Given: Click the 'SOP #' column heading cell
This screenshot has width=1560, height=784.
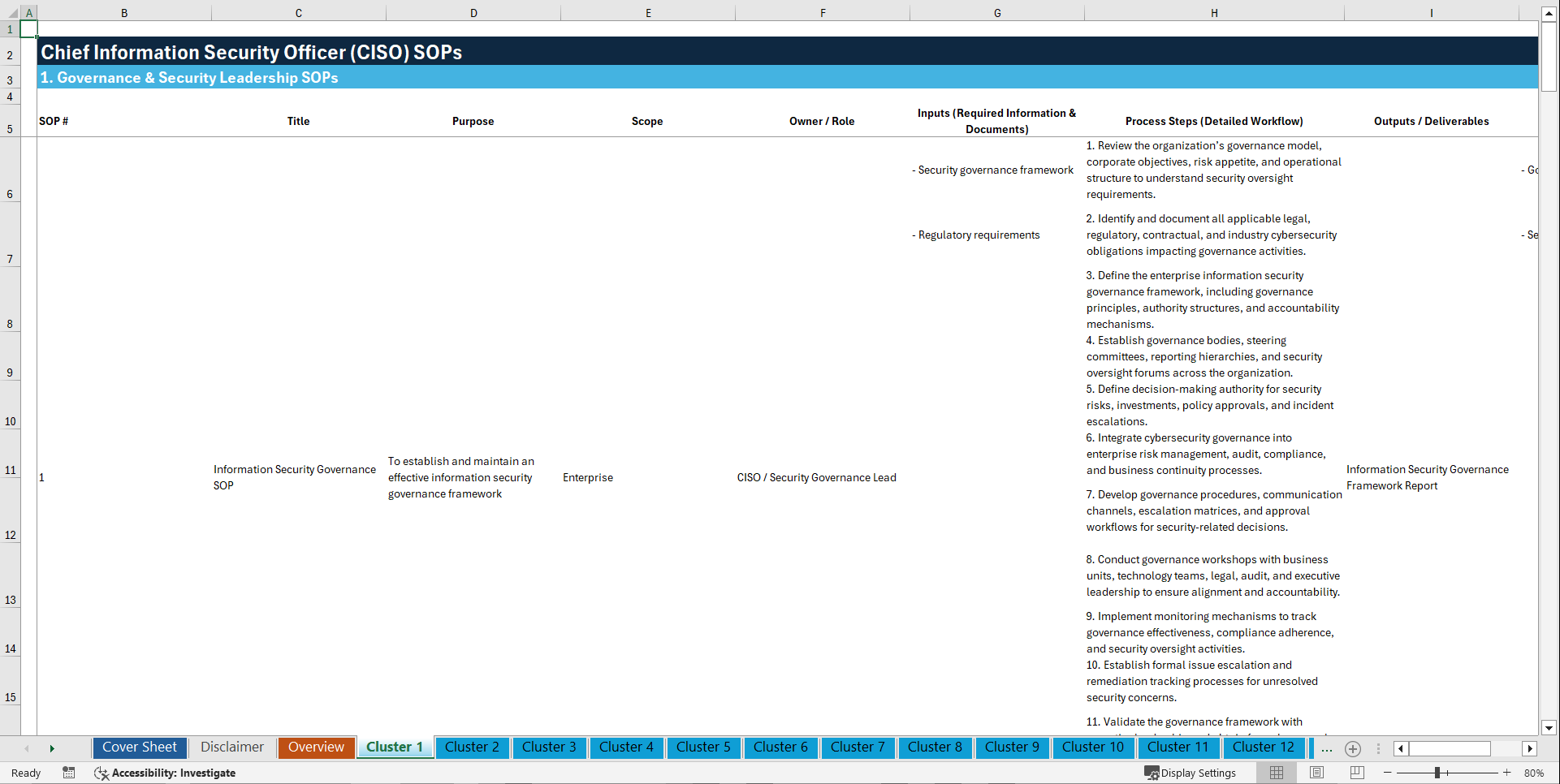Looking at the screenshot, I should 124,121.
